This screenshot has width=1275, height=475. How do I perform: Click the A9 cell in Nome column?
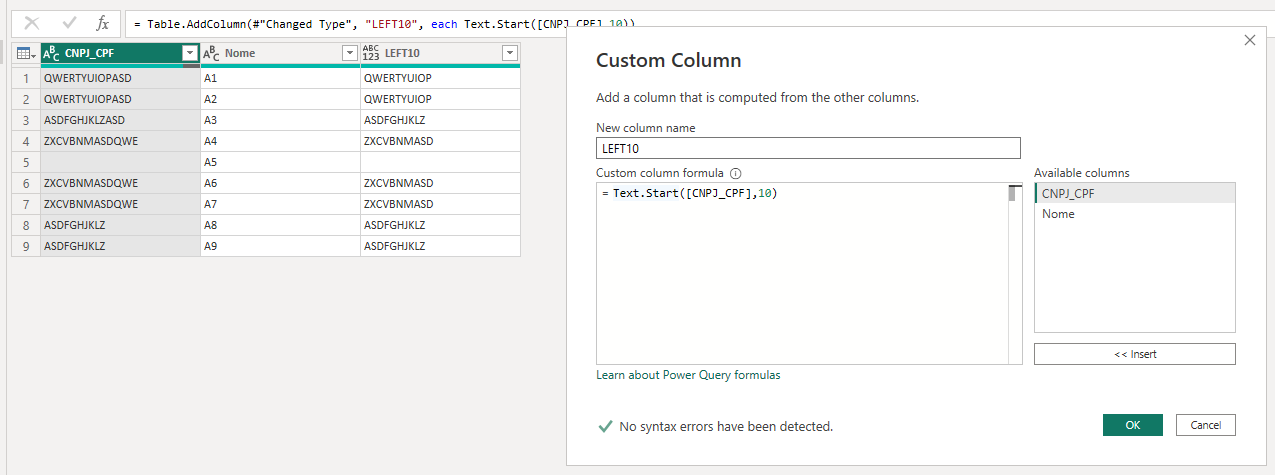[280, 246]
